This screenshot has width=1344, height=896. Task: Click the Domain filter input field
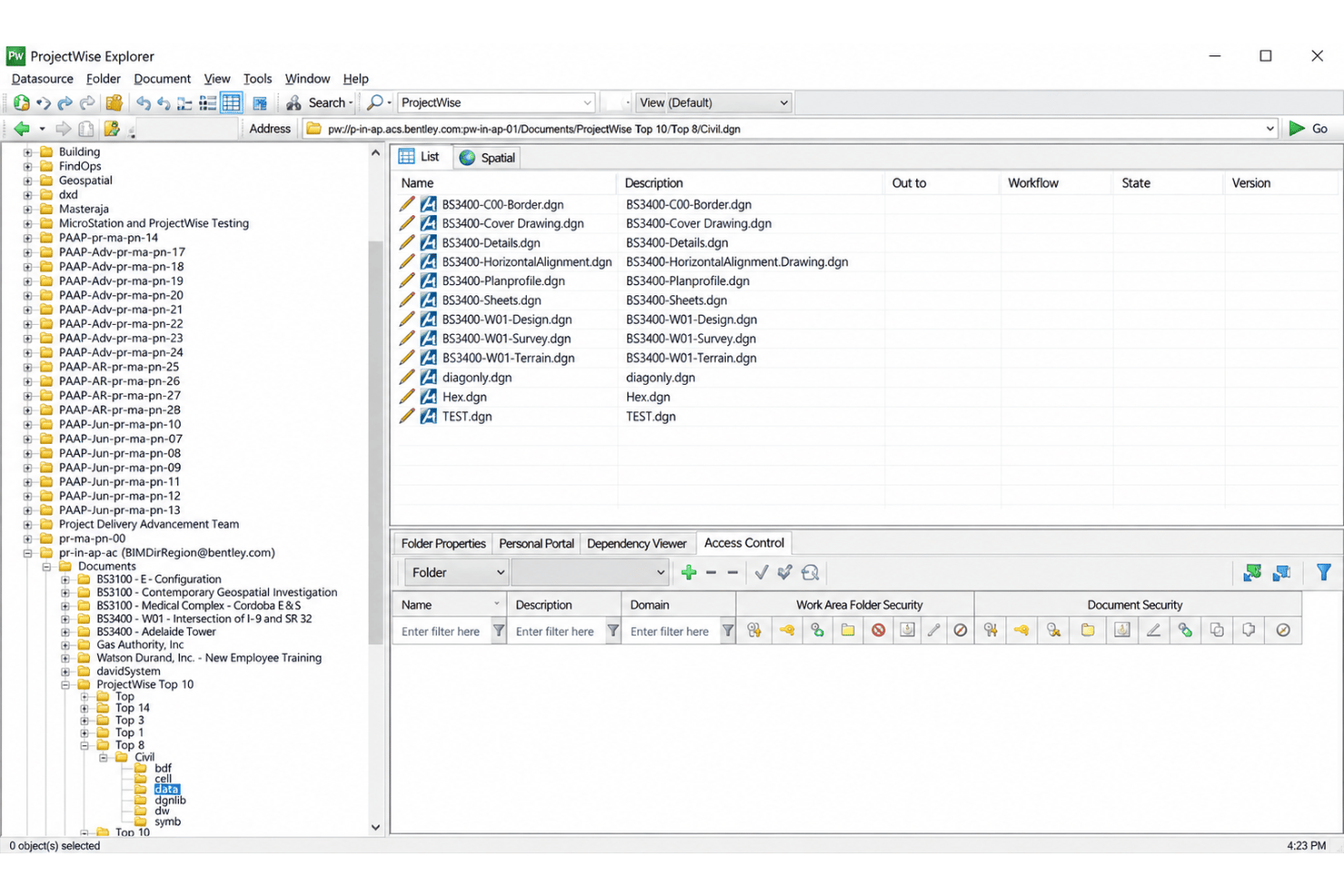click(671, 631)
